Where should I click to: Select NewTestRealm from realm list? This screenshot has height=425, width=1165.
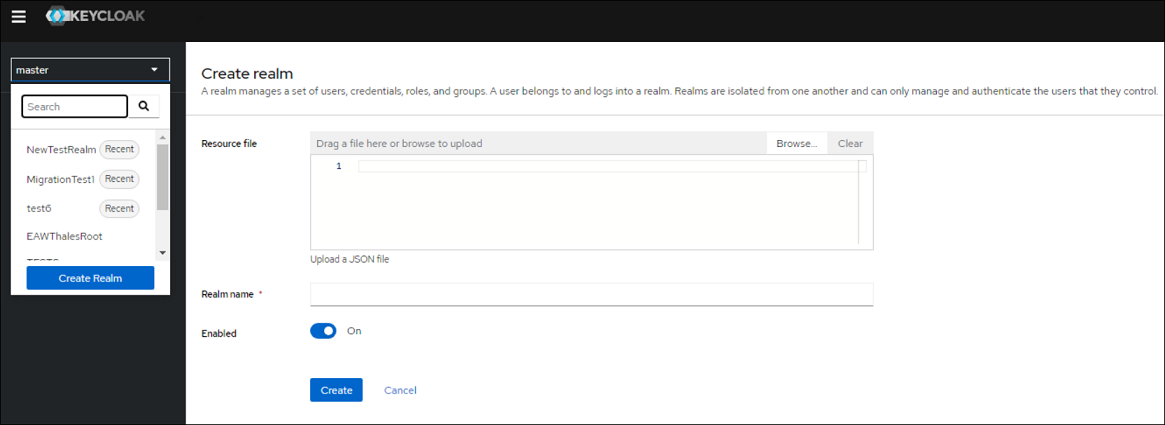[61, 150]
